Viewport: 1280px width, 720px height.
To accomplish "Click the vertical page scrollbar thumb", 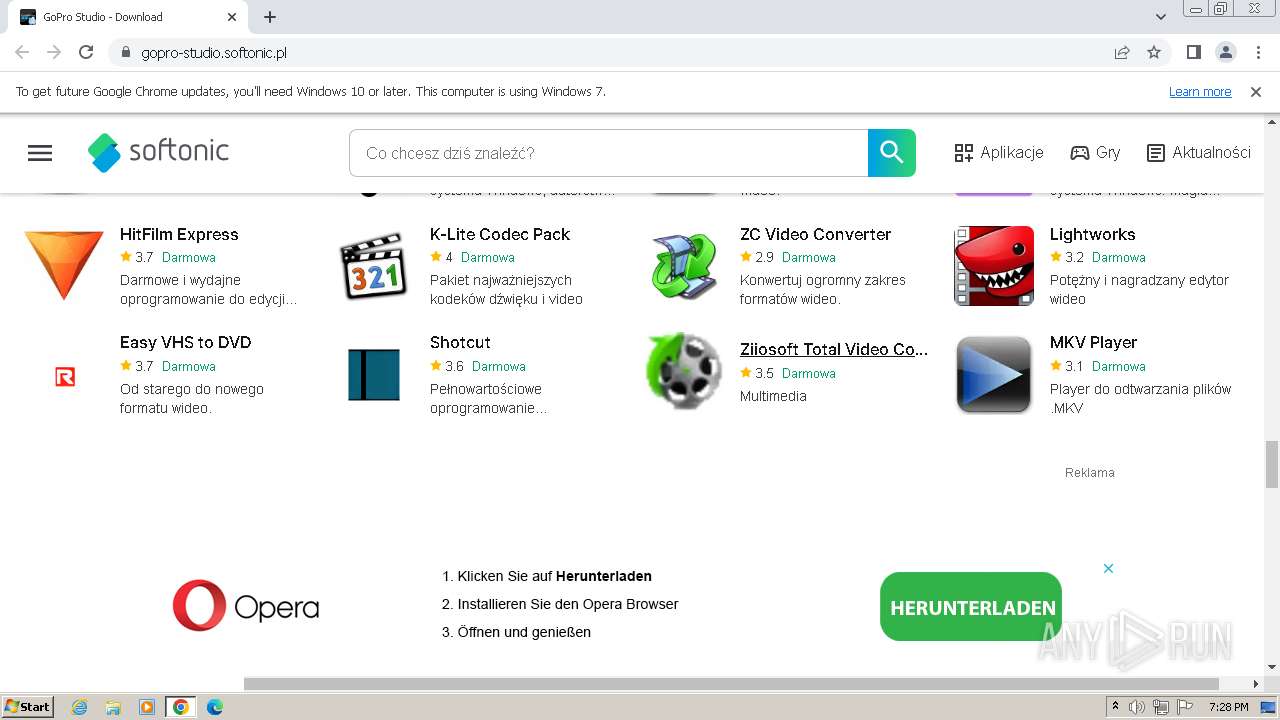I will (x=1271, y=464).
